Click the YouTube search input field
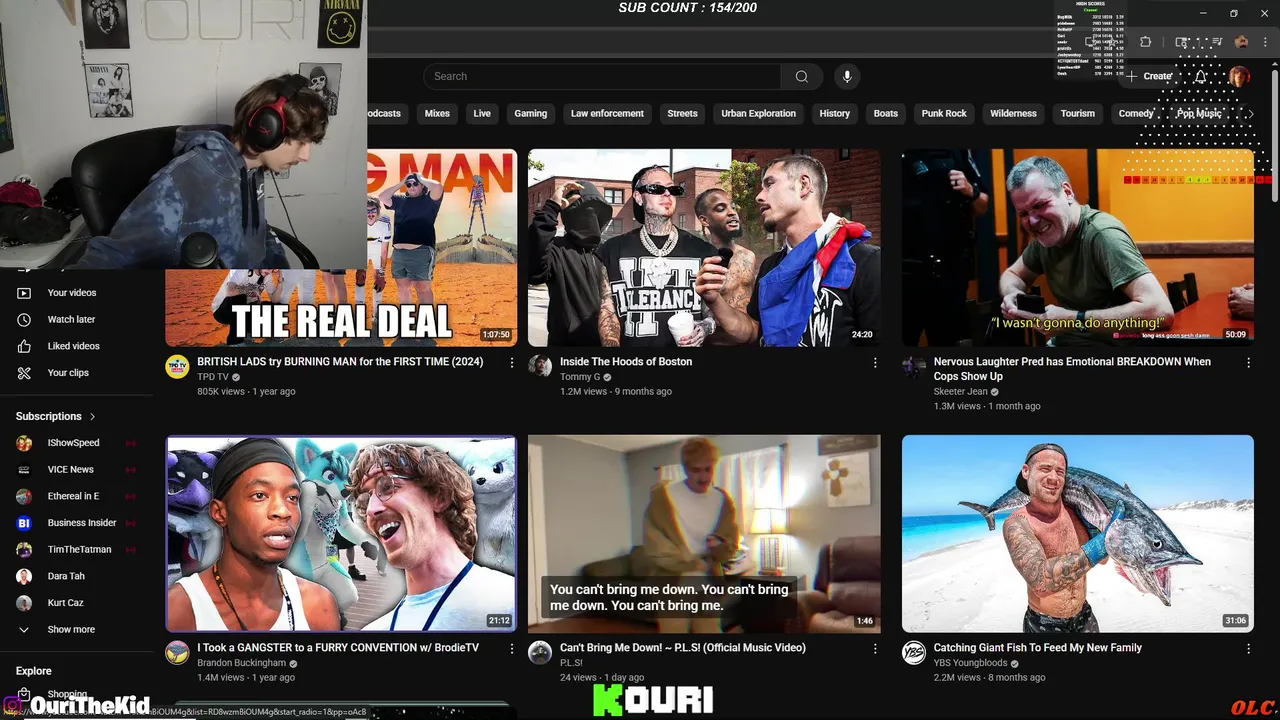1280x720 pixels. (602, 76)
